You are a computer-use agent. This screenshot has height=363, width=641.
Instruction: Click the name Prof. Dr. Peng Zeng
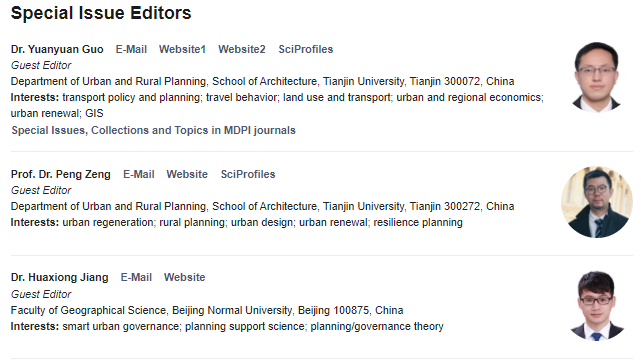(61, 174)
